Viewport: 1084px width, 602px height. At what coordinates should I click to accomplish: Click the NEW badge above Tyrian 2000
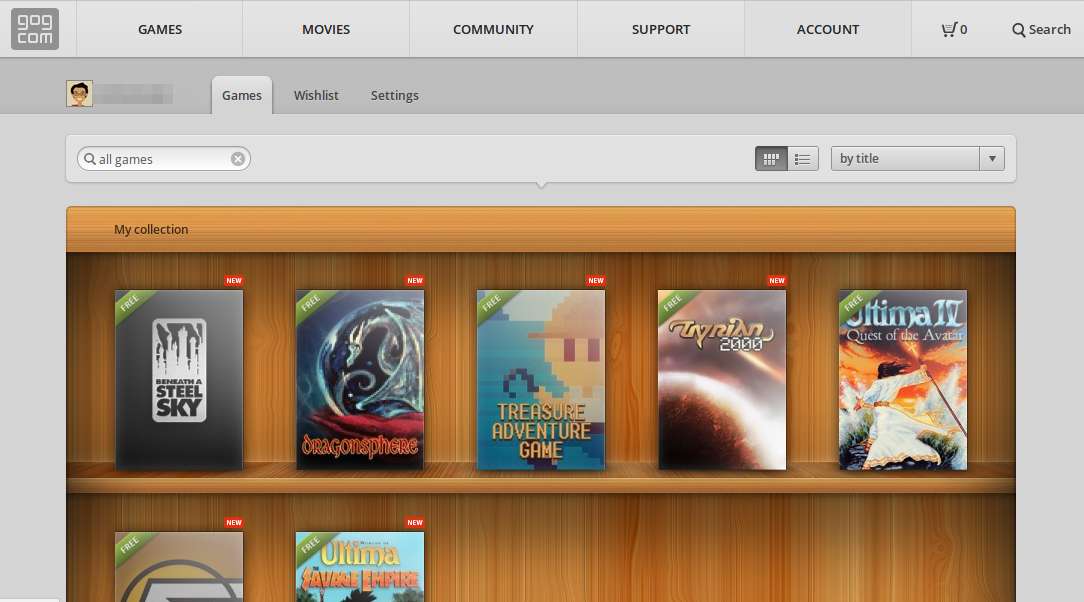click(777, 281)
